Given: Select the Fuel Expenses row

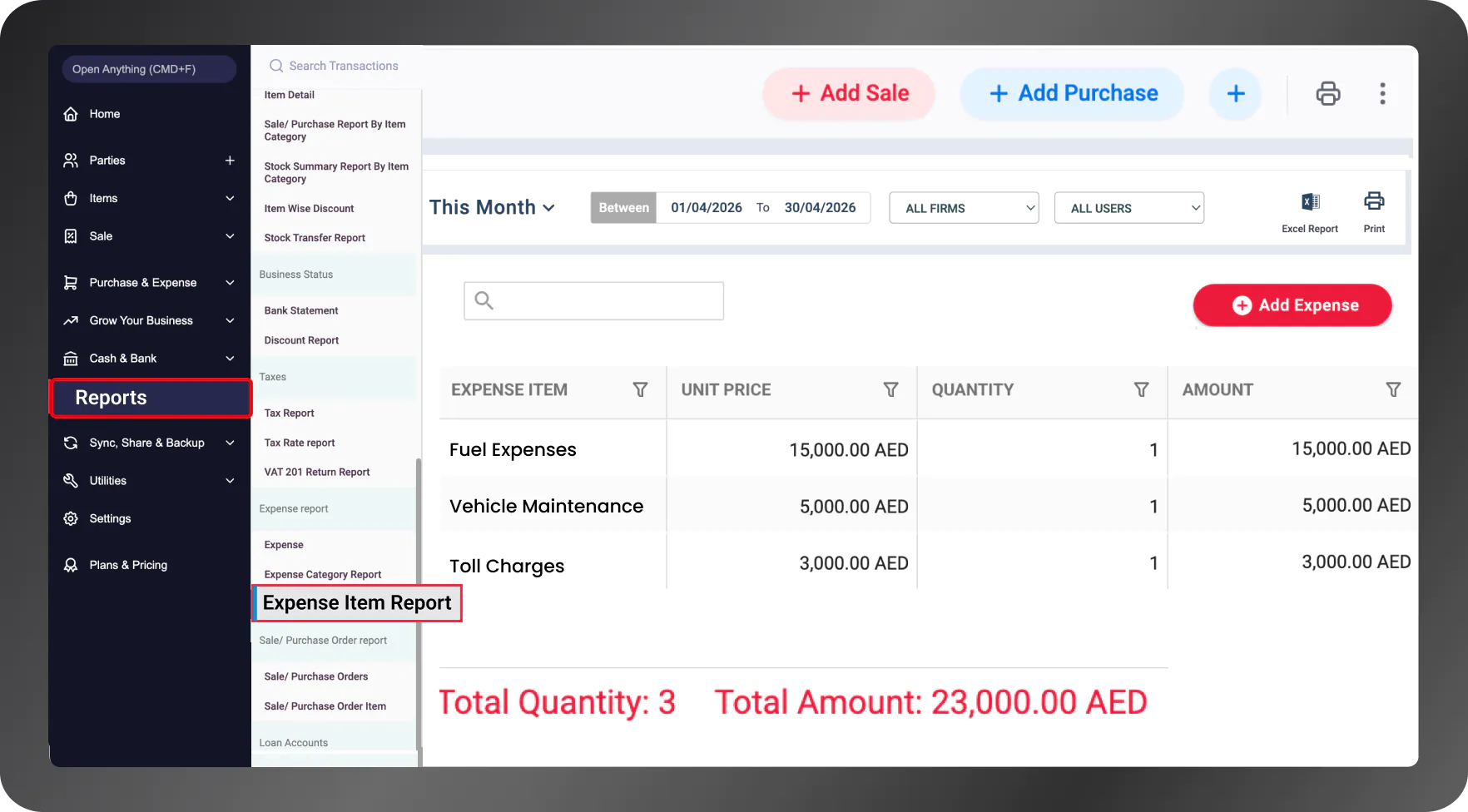Looking at the screenshot, I should [x=928, y=449].
